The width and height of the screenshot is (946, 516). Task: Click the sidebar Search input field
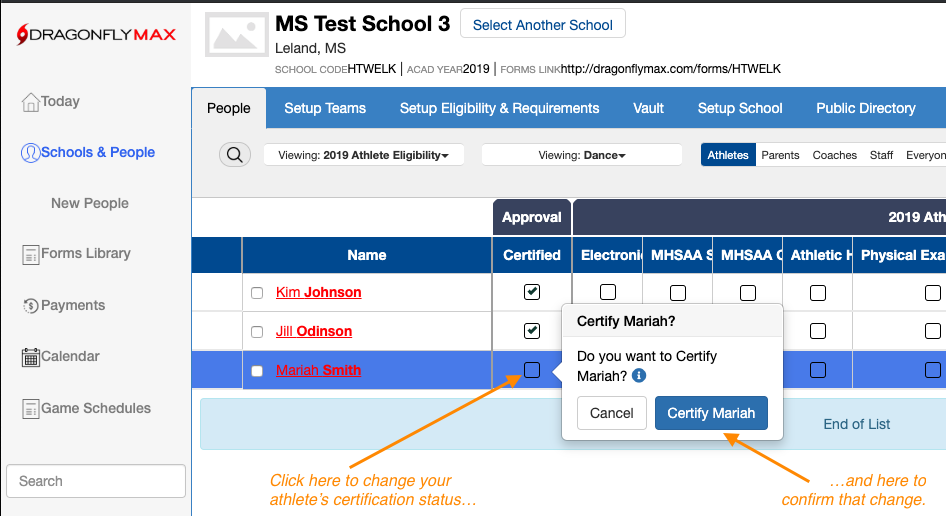pos(96,481)
